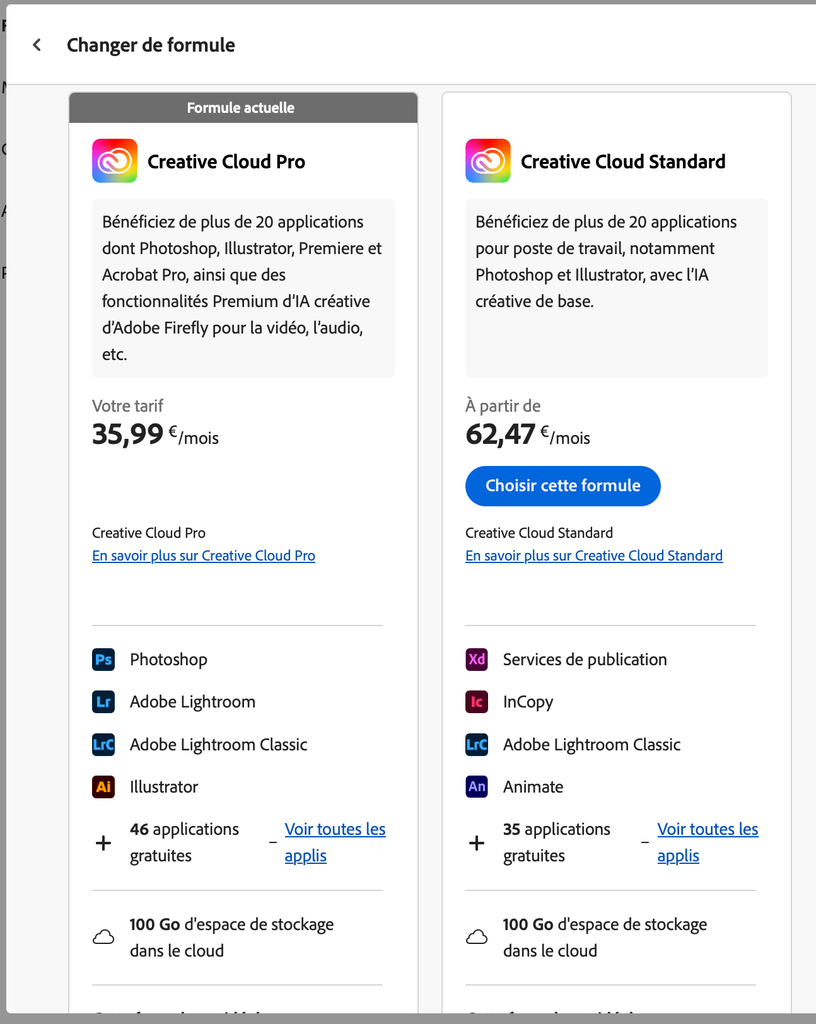This screenshot has width=816, height=1024.
Task: Click the 62,47 €/mois price
Action: point(527,435)
